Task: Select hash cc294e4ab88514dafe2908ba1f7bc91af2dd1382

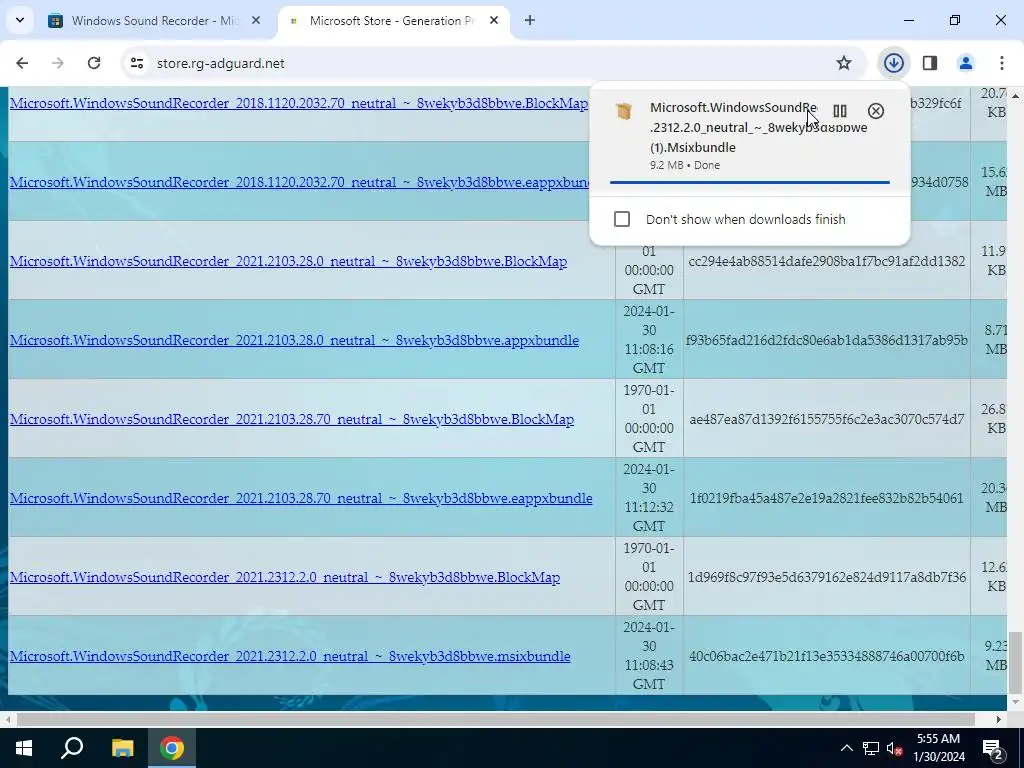Action: [827, 261]
